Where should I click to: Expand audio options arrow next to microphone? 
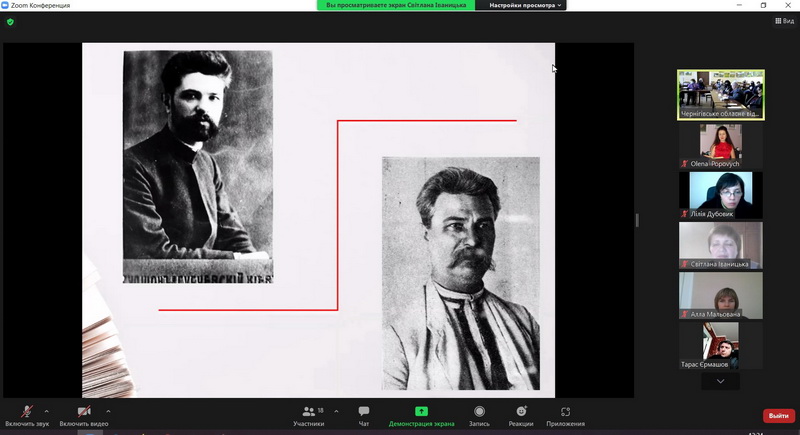(x=48, y=410)
